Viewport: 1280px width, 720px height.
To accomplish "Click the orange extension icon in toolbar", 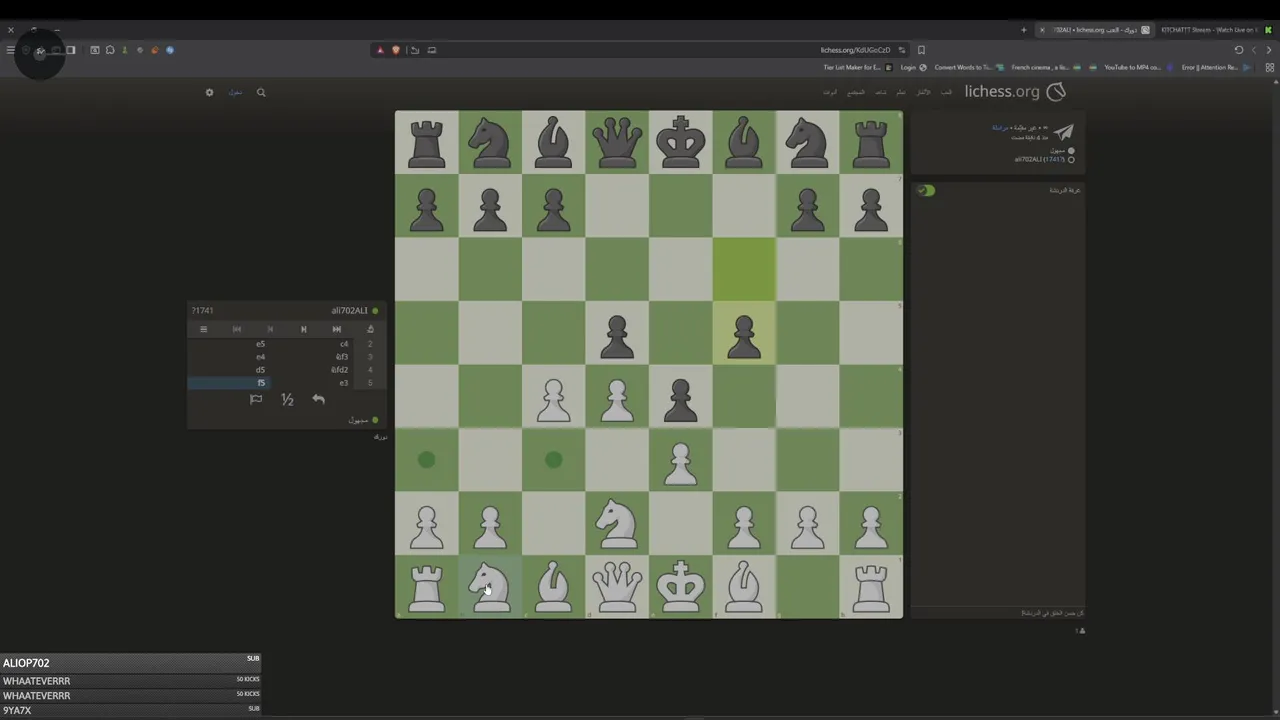I will coord(154,50).
